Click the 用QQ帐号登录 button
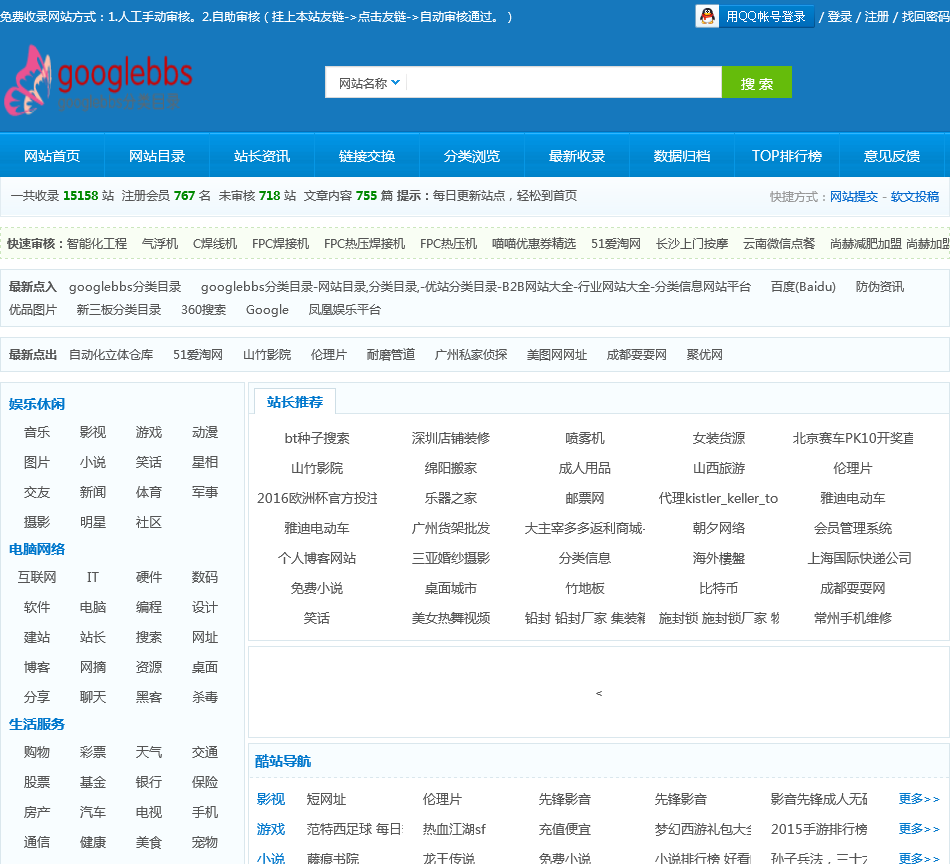This screenshot has width=950, height=864. [x=754, y=16]
